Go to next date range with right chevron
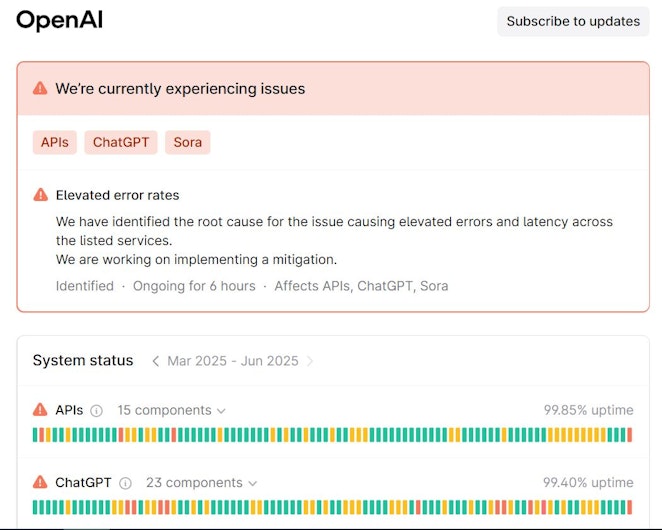The width and height of the screenshot is (662, 530). tap(310, 361)
